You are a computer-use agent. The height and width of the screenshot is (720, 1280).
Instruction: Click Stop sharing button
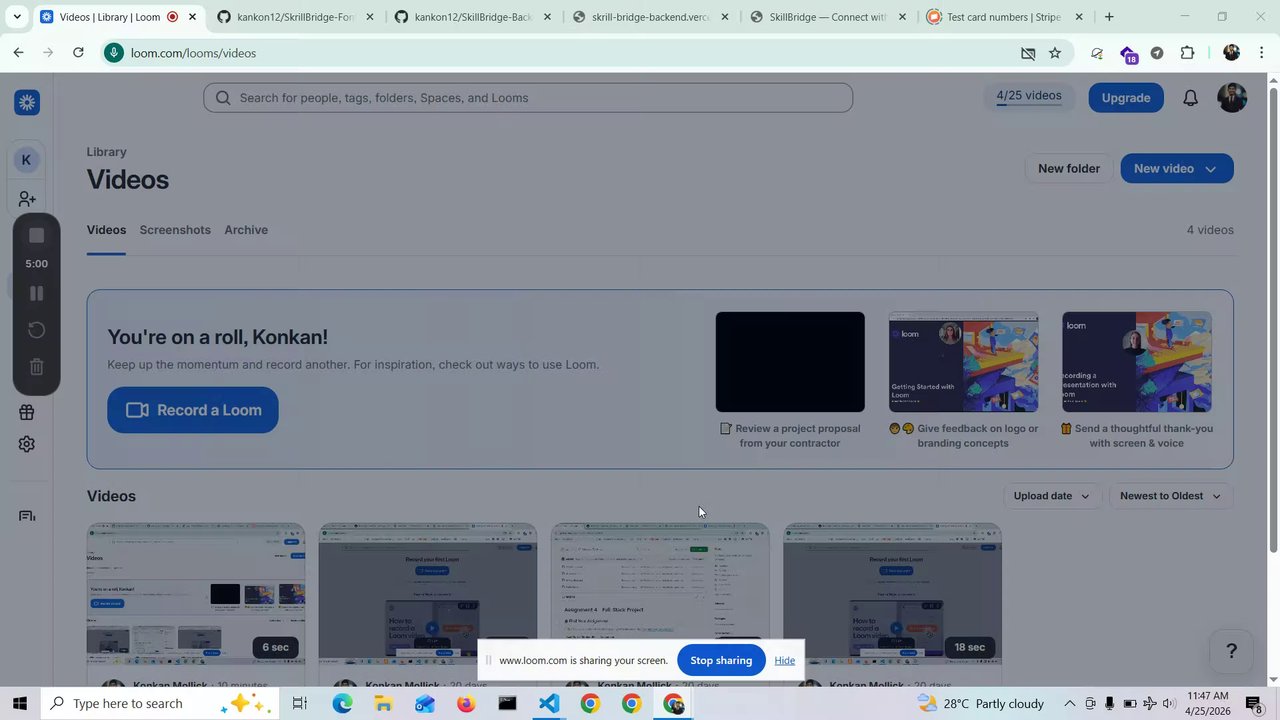[721, 660]
